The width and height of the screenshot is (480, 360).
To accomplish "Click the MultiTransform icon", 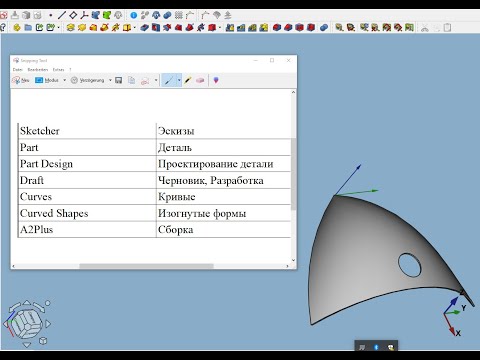I will click(x=264, y=28).
